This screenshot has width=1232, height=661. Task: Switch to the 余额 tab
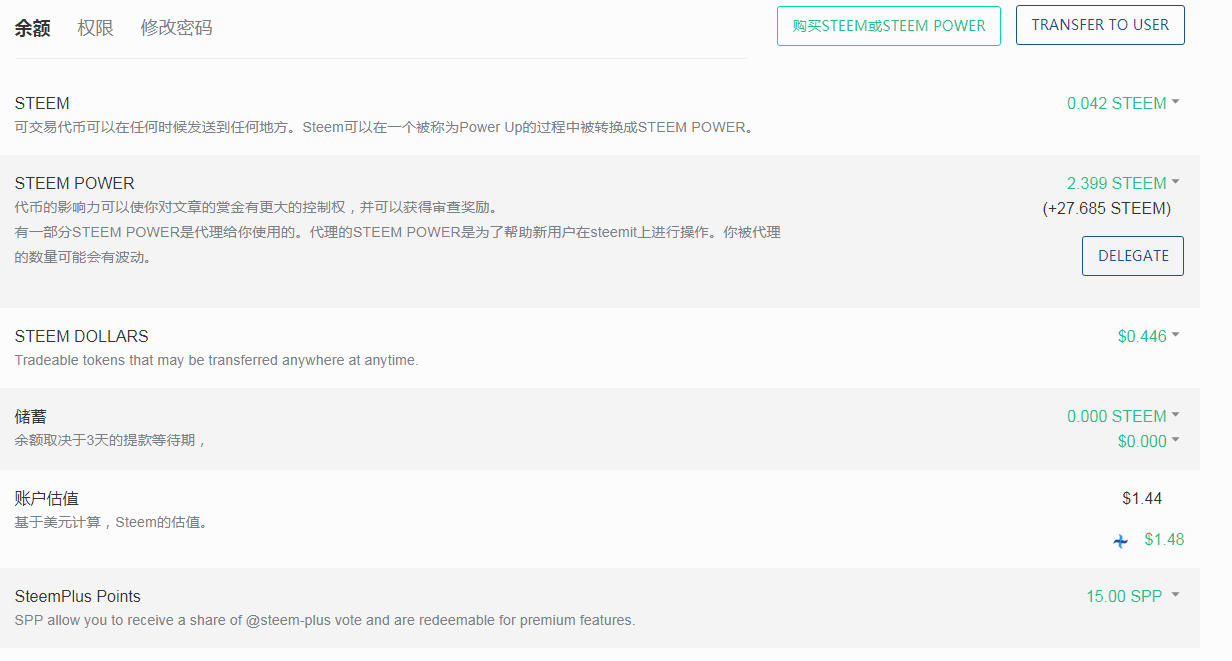point(32,28)
